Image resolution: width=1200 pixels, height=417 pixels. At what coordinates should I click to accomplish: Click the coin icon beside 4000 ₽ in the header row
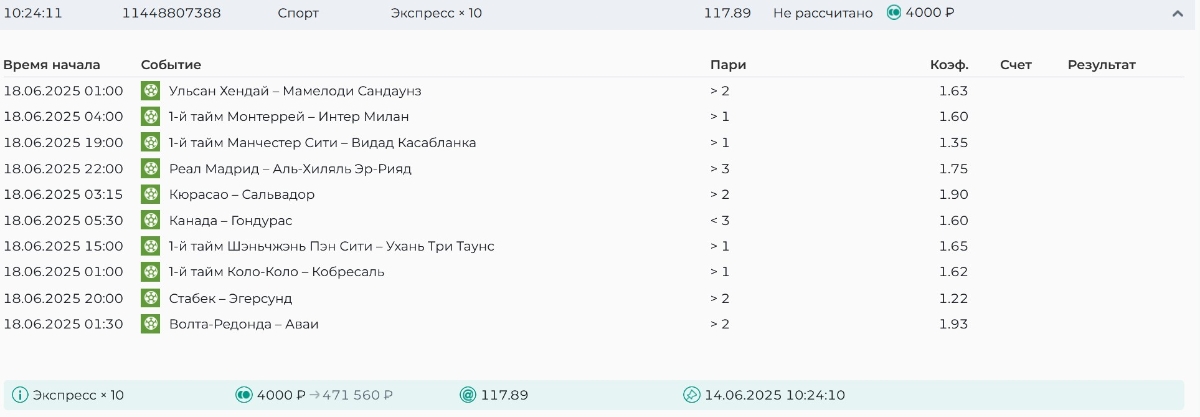894,14
